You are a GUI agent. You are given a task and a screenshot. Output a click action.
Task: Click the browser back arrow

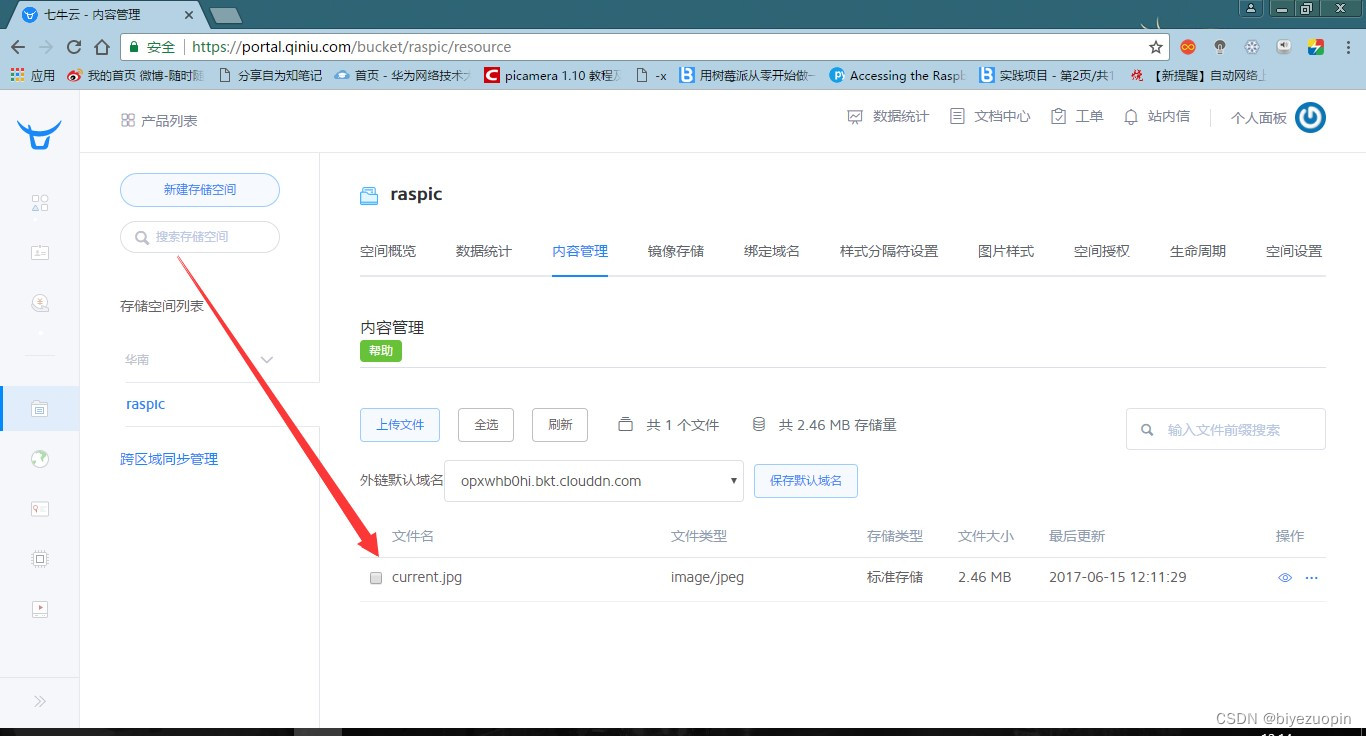click(18, 47)
